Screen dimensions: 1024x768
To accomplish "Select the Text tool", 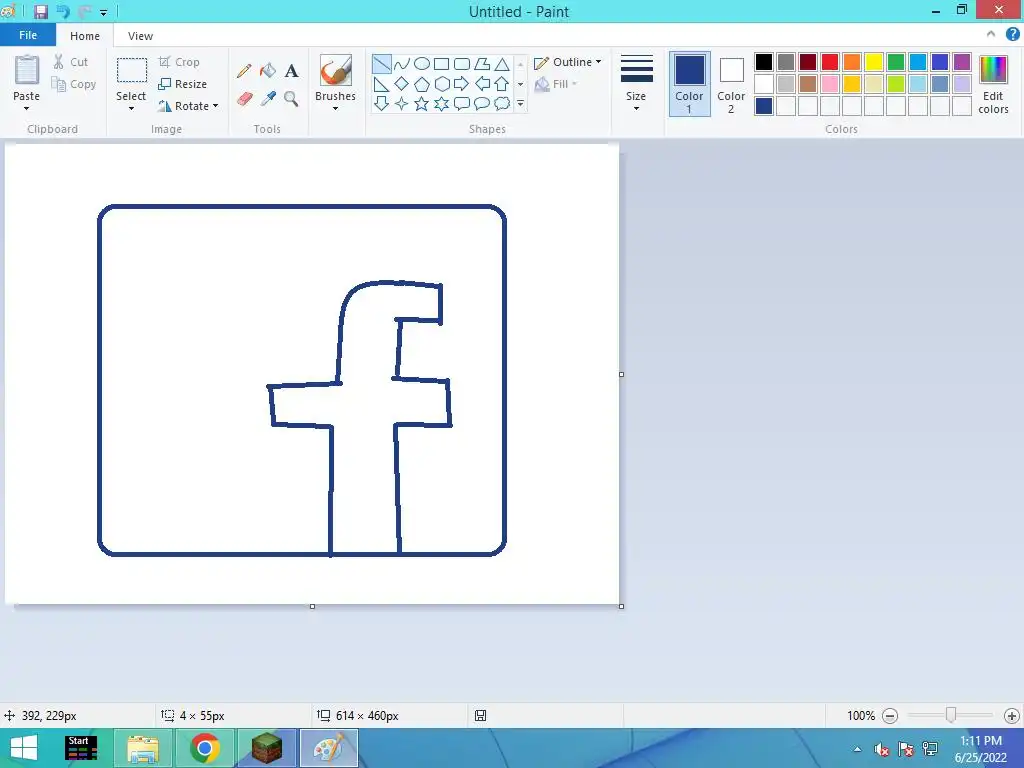I will 291,71.
